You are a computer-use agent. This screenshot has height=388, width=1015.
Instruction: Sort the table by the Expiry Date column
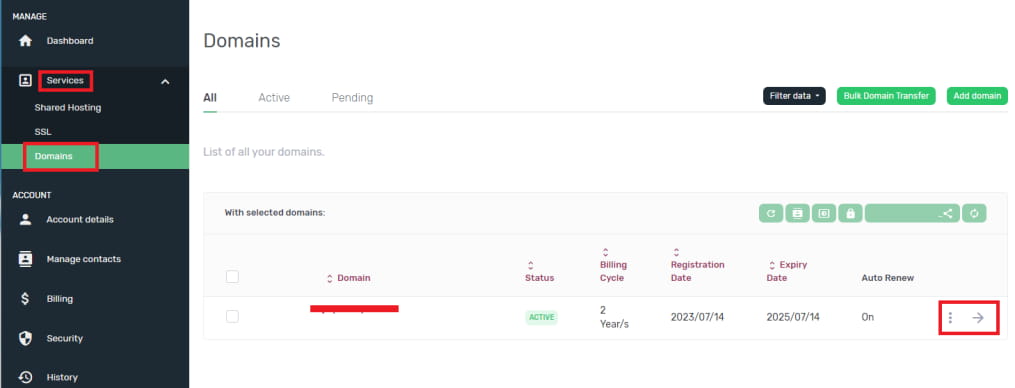pos(786,271)
